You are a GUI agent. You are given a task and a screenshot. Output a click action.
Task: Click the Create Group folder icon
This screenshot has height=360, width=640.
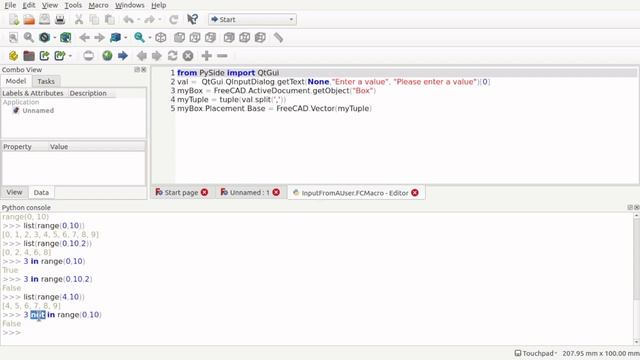coord(29,56)
